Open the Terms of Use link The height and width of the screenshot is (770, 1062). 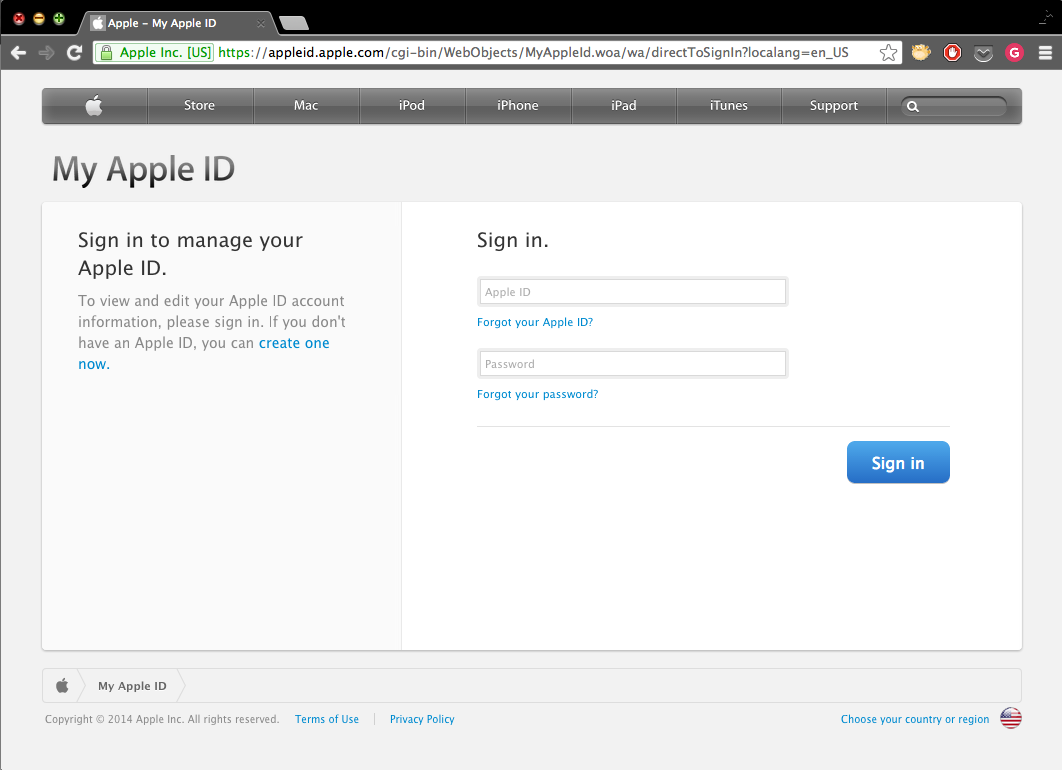(x=327, y=719)
